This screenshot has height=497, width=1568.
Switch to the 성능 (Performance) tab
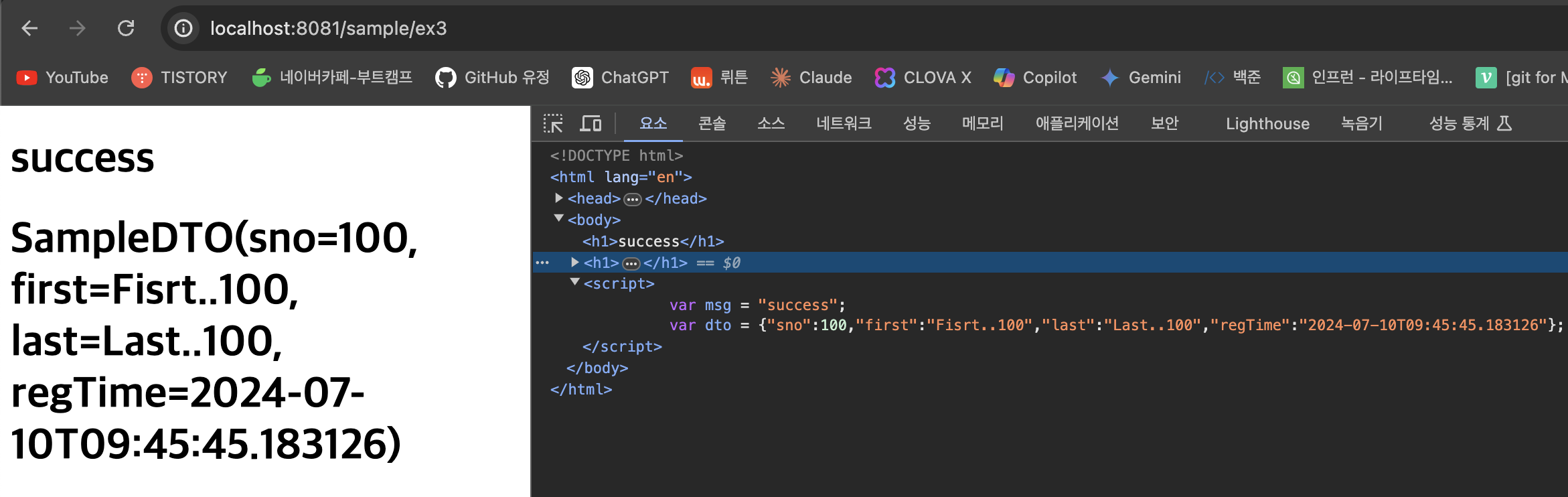click(917, 124)
